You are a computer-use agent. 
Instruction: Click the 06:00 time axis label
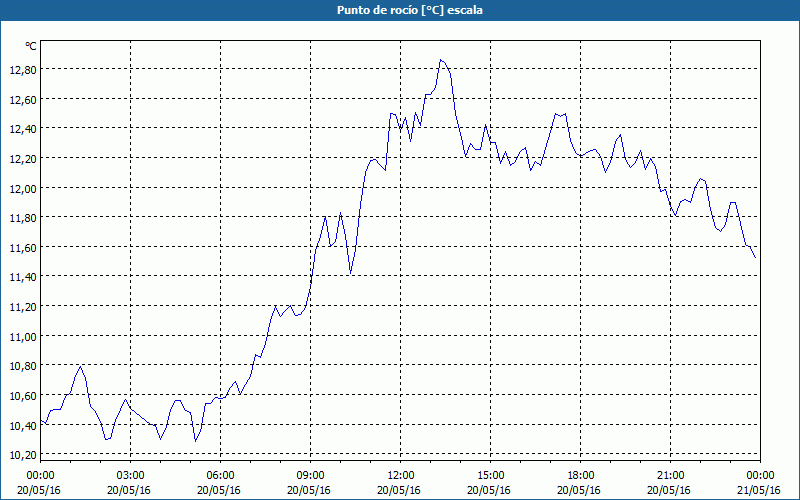(220, 476)
